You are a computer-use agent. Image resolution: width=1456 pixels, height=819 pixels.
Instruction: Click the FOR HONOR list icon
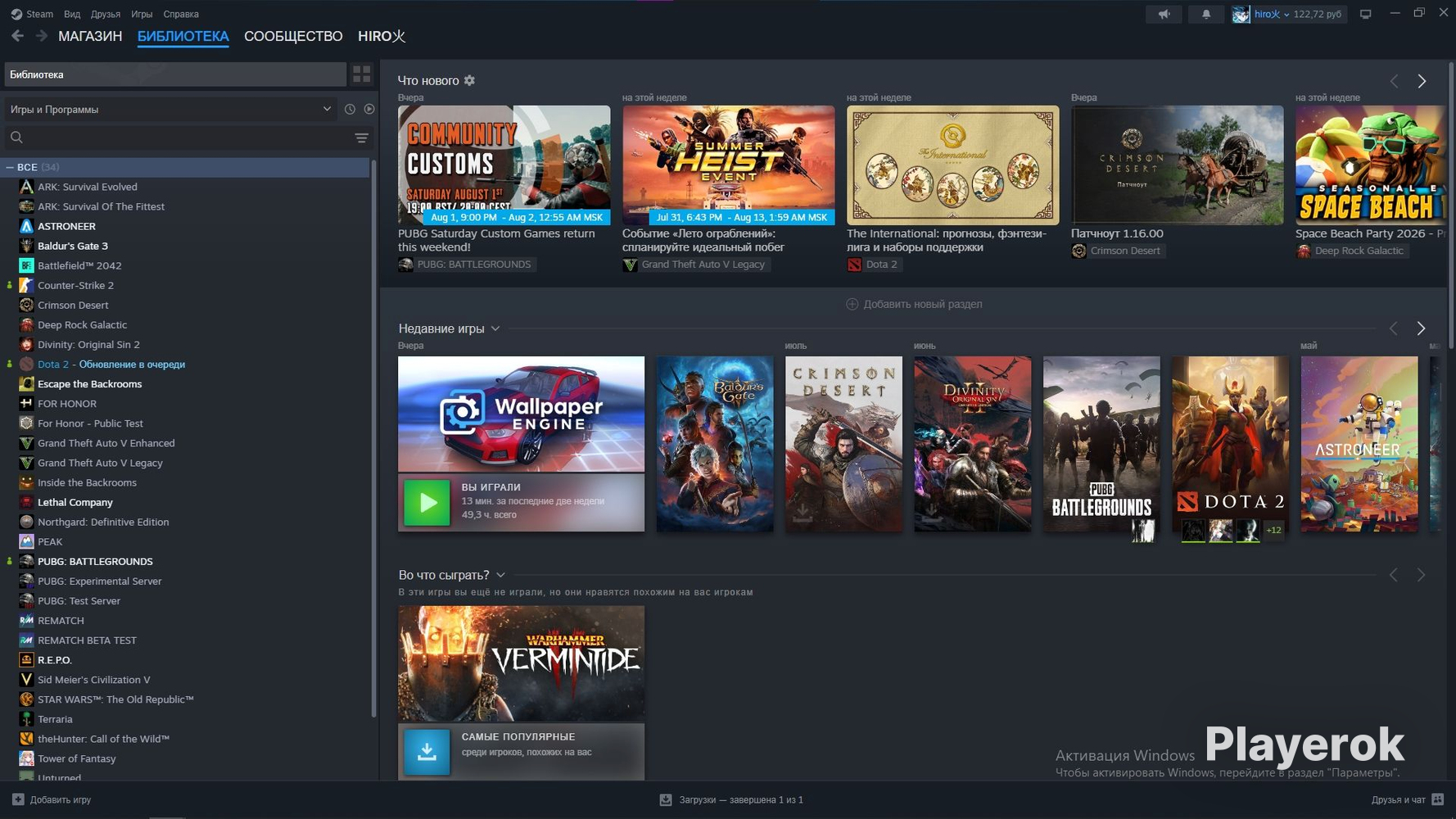pyautogui.click(x=26, y=404)
